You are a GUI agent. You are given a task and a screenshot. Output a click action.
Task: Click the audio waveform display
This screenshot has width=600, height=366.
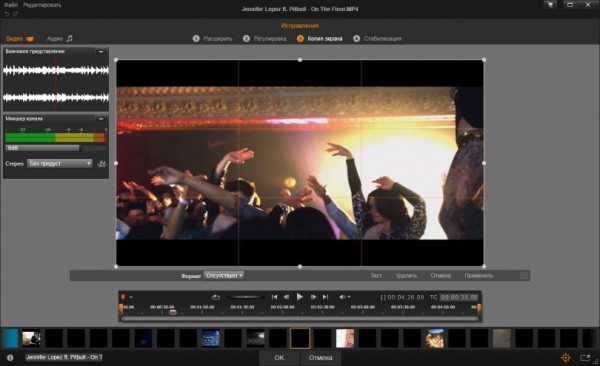pos(56,84)
